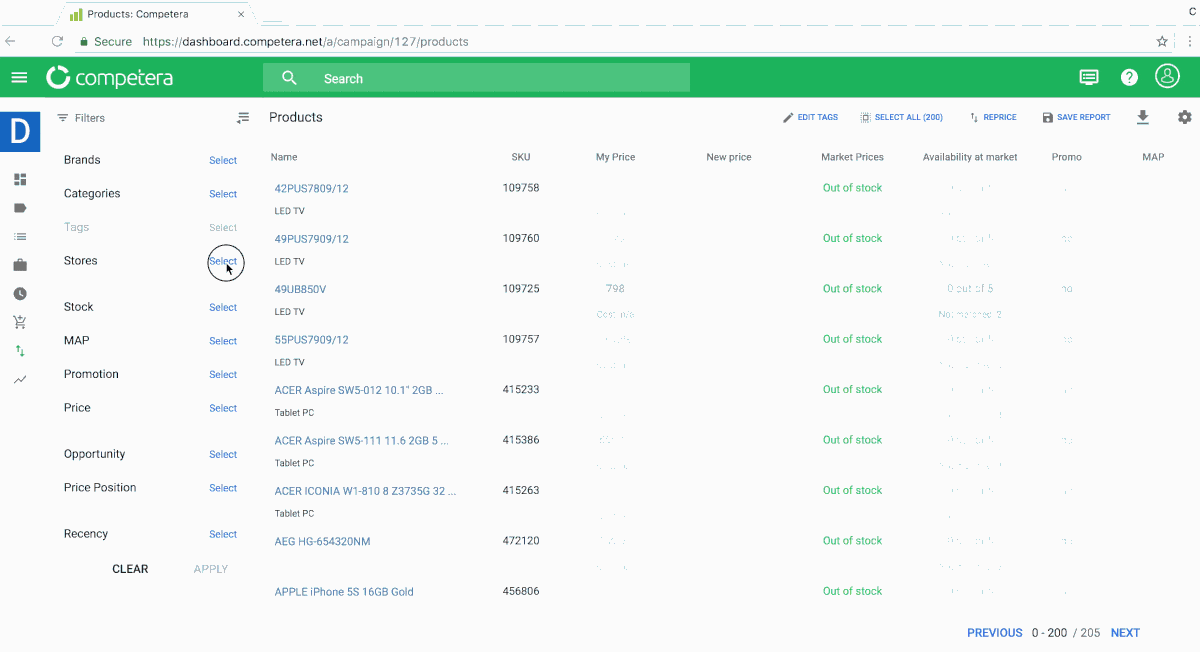Open Select for the Opportunity filter
The width and height of the screenshot is (1200, 652).
click(223, 454)
